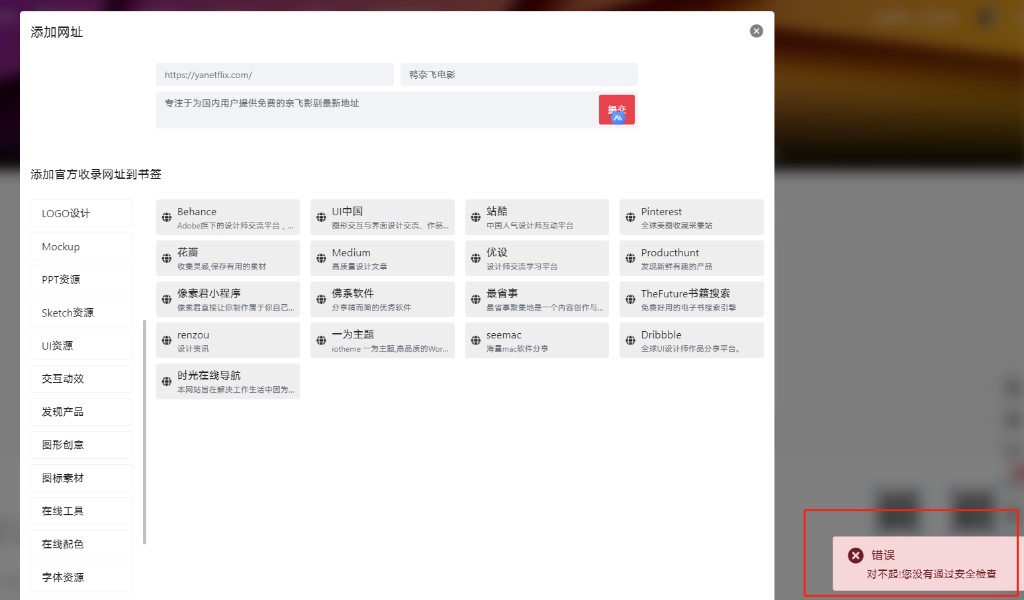Image resolution: width=1024 pixels, height=600 pixels.
Task: Add the Behance site card
Action: [228, 217]
